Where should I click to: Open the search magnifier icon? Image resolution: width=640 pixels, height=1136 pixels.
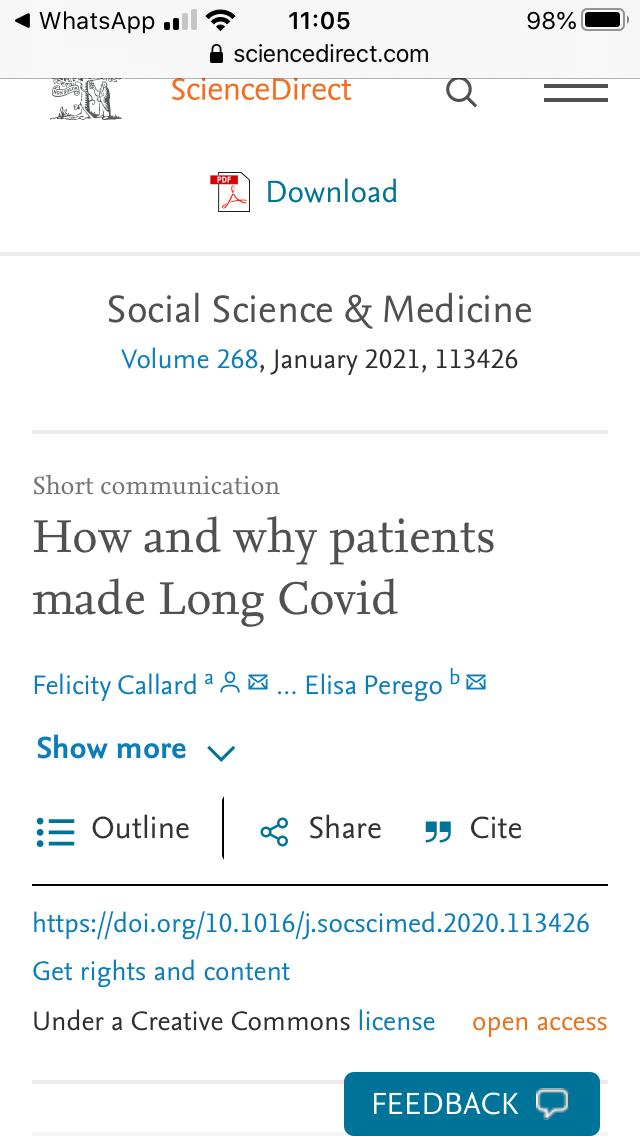[461, 93]
